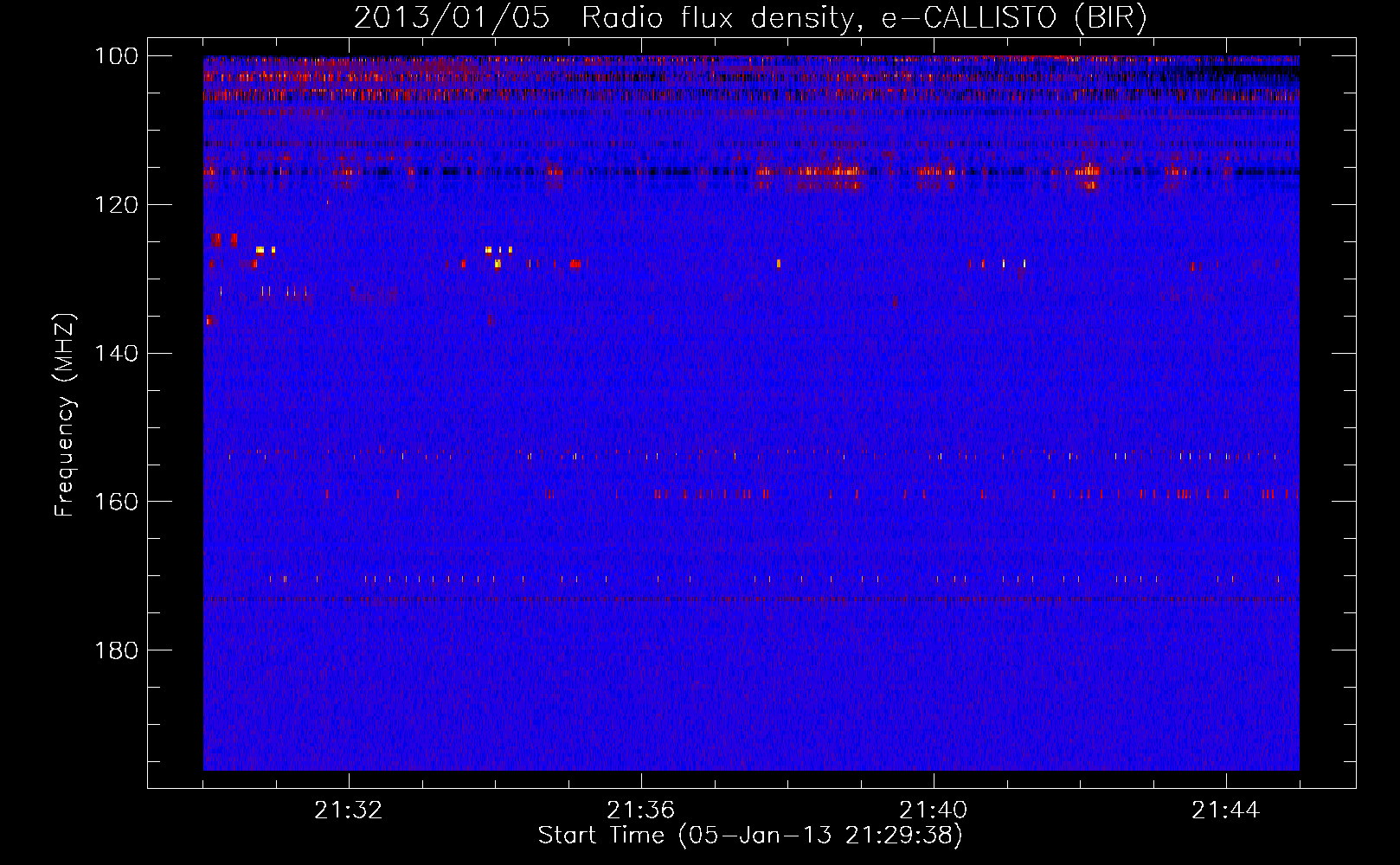Click the 120 frequency tick label
This screenshot has height=865, width=1400.
115,205
